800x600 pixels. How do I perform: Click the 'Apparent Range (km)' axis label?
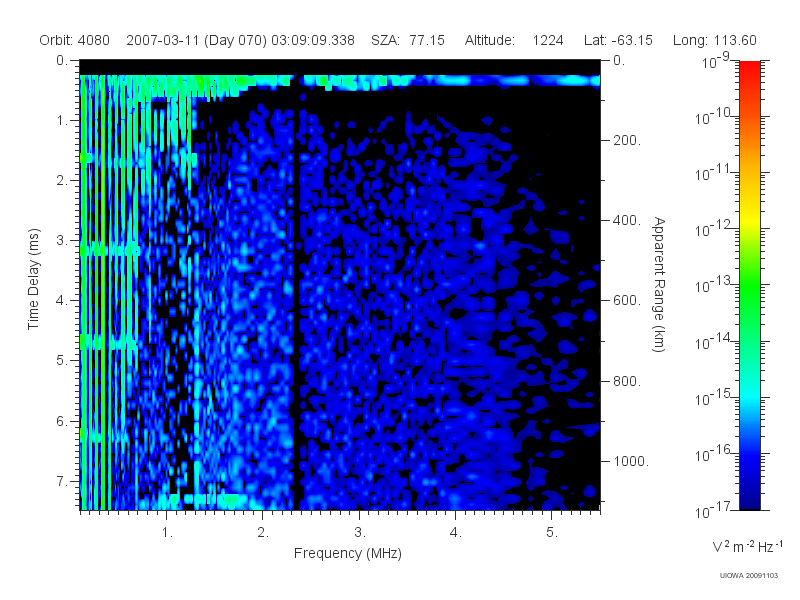pos(659,285)
